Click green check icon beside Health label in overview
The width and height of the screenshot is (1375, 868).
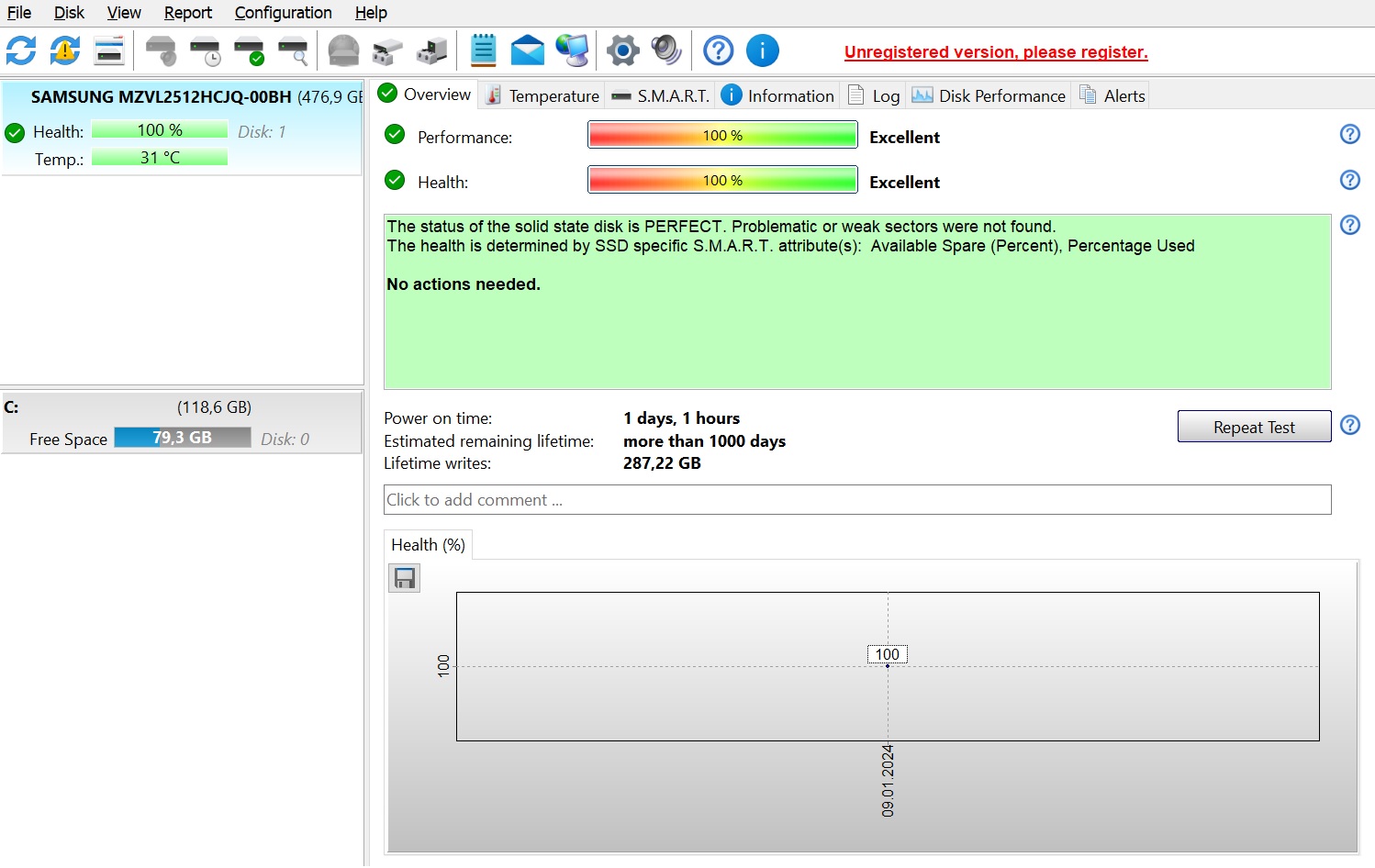click(395, 180)
